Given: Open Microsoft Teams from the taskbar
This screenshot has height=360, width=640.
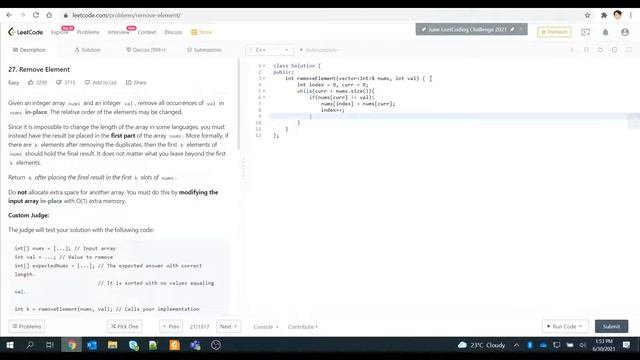Looking at the screenshot, I should coord(195,345).
